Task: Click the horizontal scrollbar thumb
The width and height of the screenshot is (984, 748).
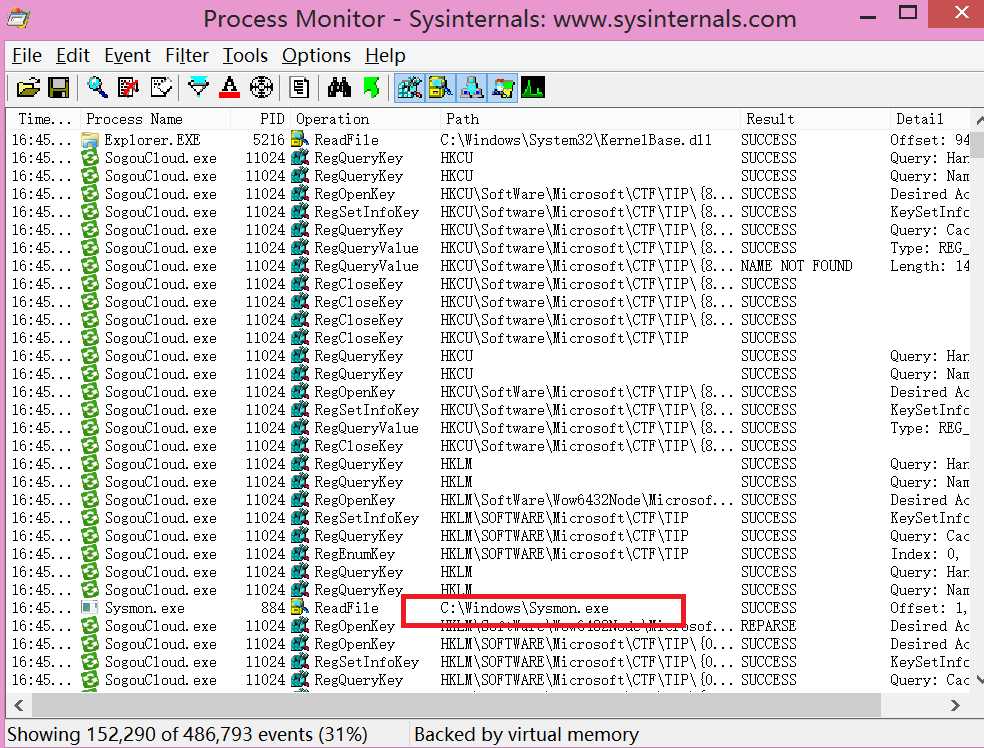Action: (x=456, y=705)
